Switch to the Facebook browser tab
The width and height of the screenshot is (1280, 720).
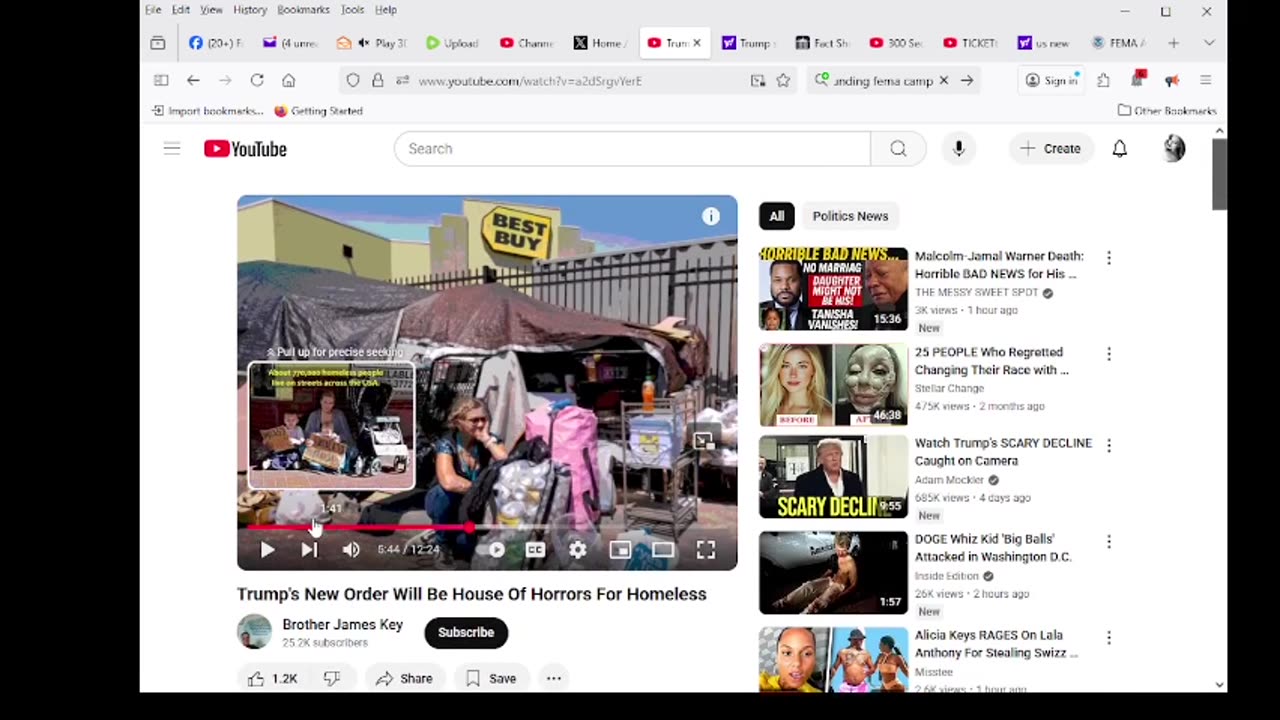pos(216,43)
